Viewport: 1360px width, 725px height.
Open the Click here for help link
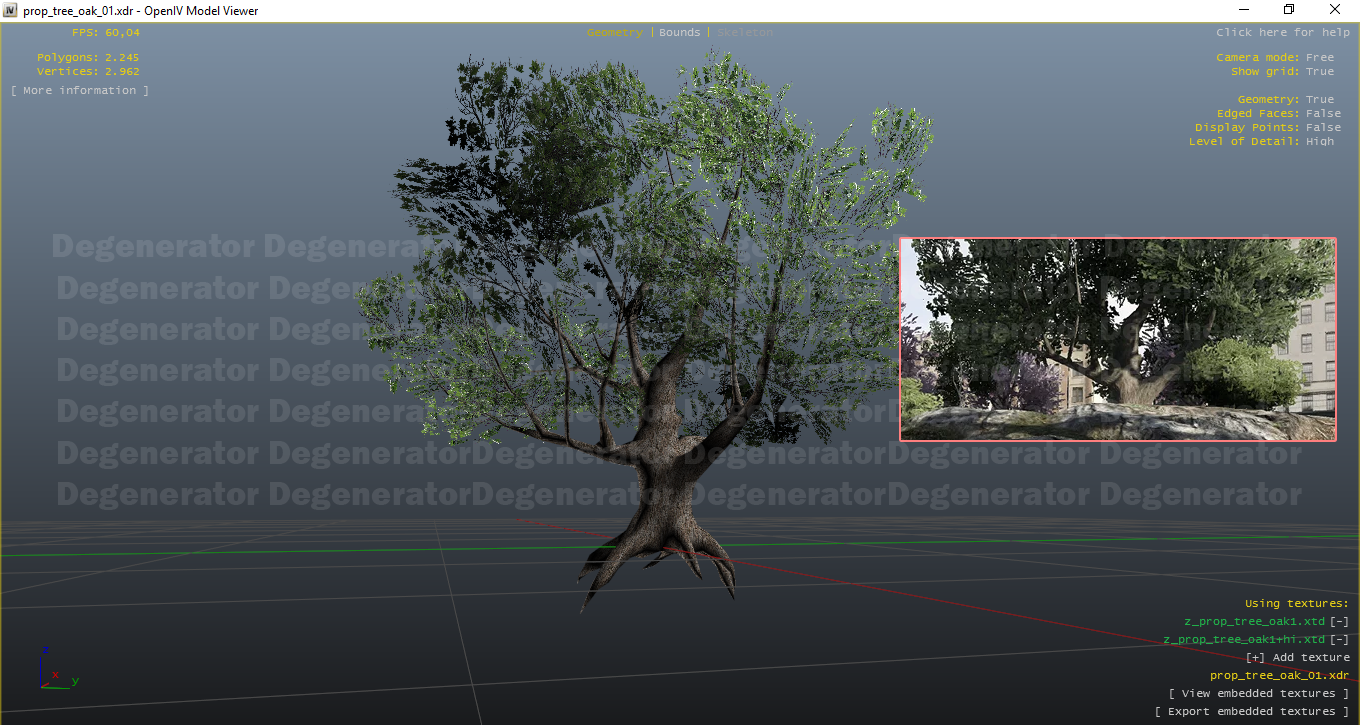click(1283, 33)
